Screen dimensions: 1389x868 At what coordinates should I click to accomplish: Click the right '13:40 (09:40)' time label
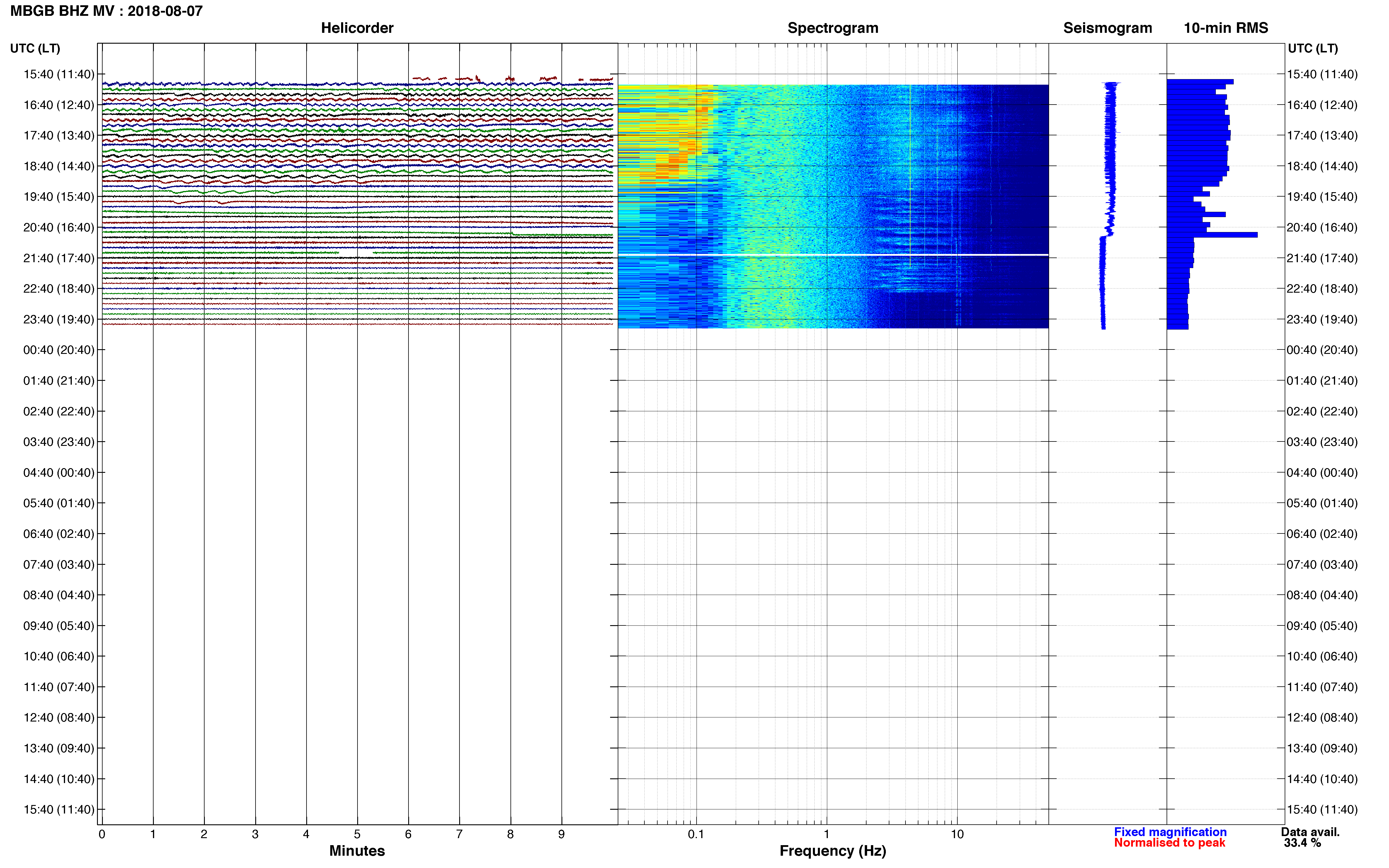tap(1322, 748)
